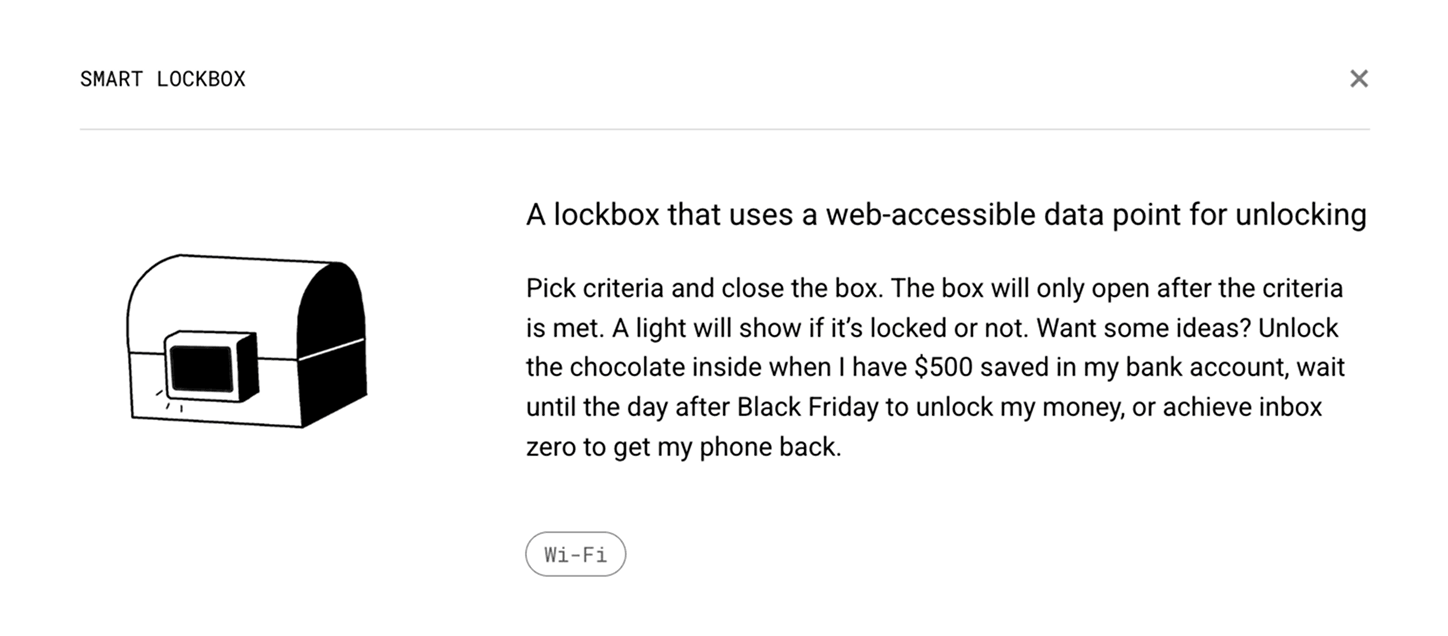Screen dimensions: 1448x636
Task: Click the small display screen on the lockbox drawing
Action: [x=203, y=368]
